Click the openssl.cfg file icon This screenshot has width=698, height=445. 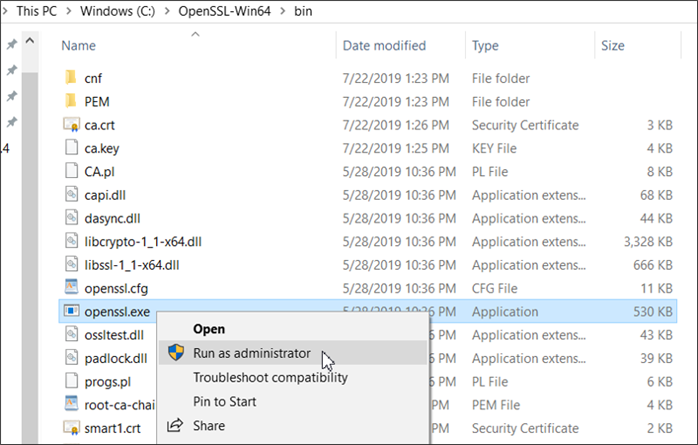click(x=71, y=288)
